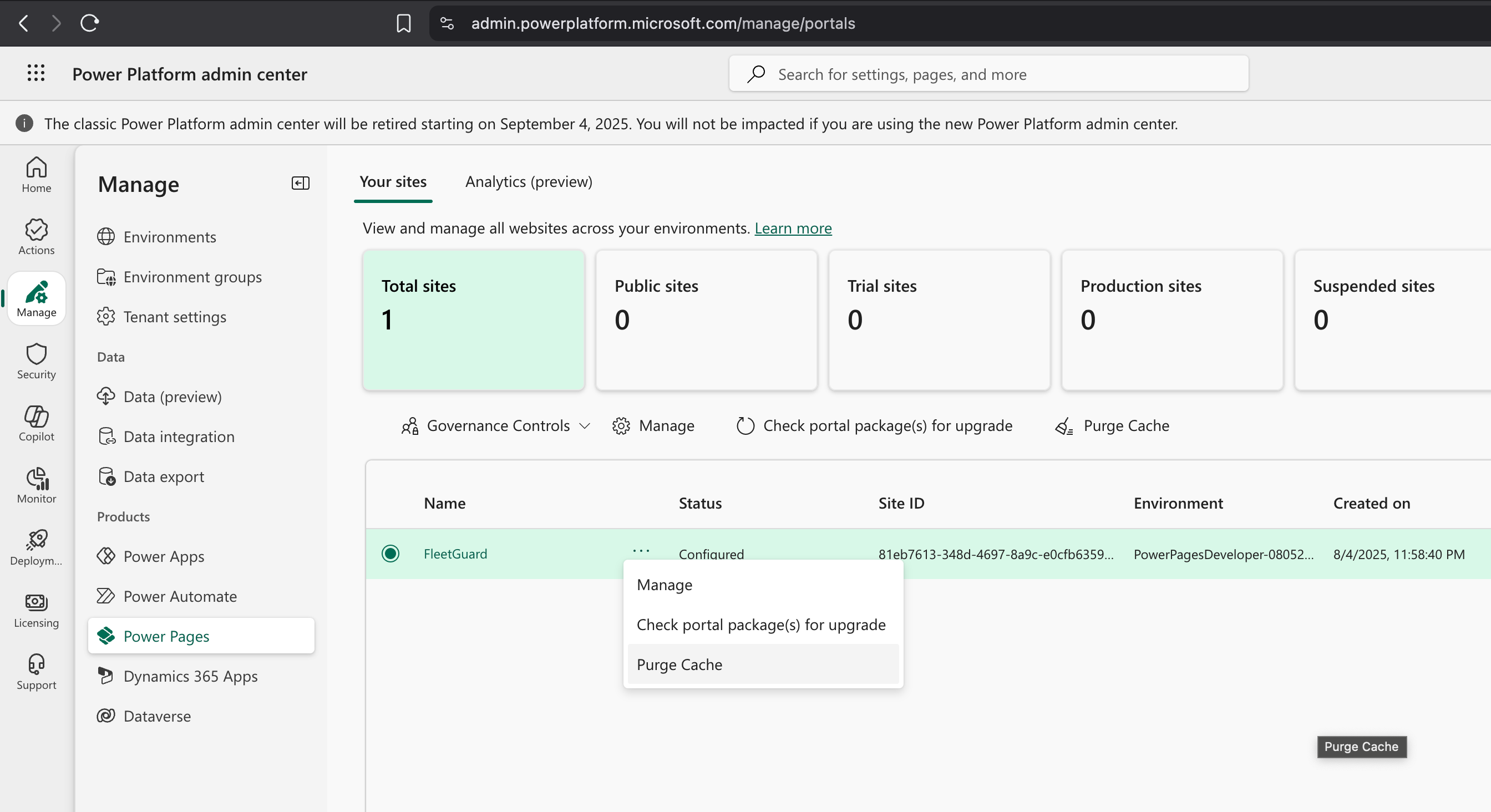Open the FleetGuard site link
Image resolution: width=1491 pixels, height=812 pixels.
pos(455,554)
